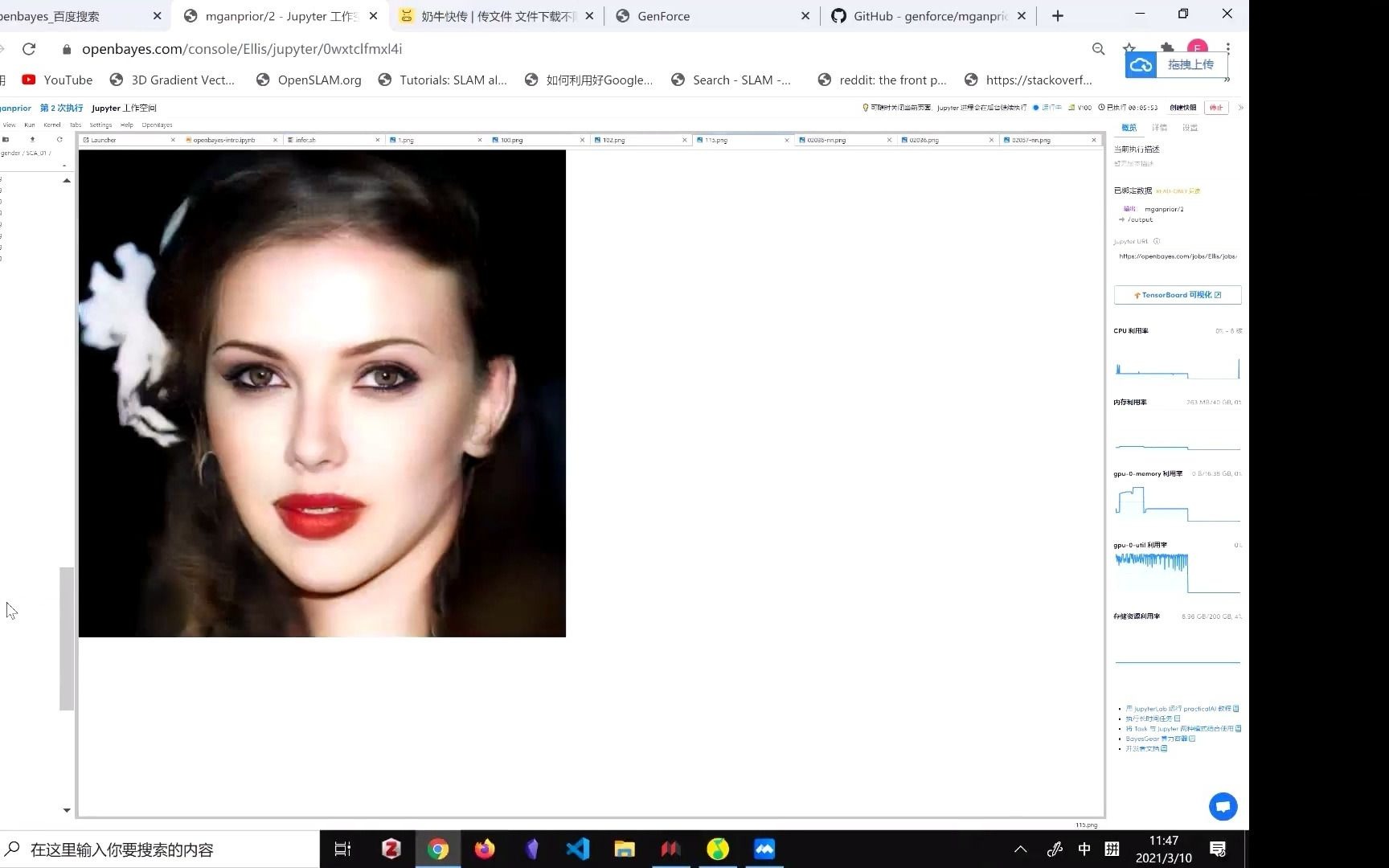The height and width of the screenshot is (868, 1389).
Task: Refresh the file list with the refresh icon
Action: coord(60,139)
